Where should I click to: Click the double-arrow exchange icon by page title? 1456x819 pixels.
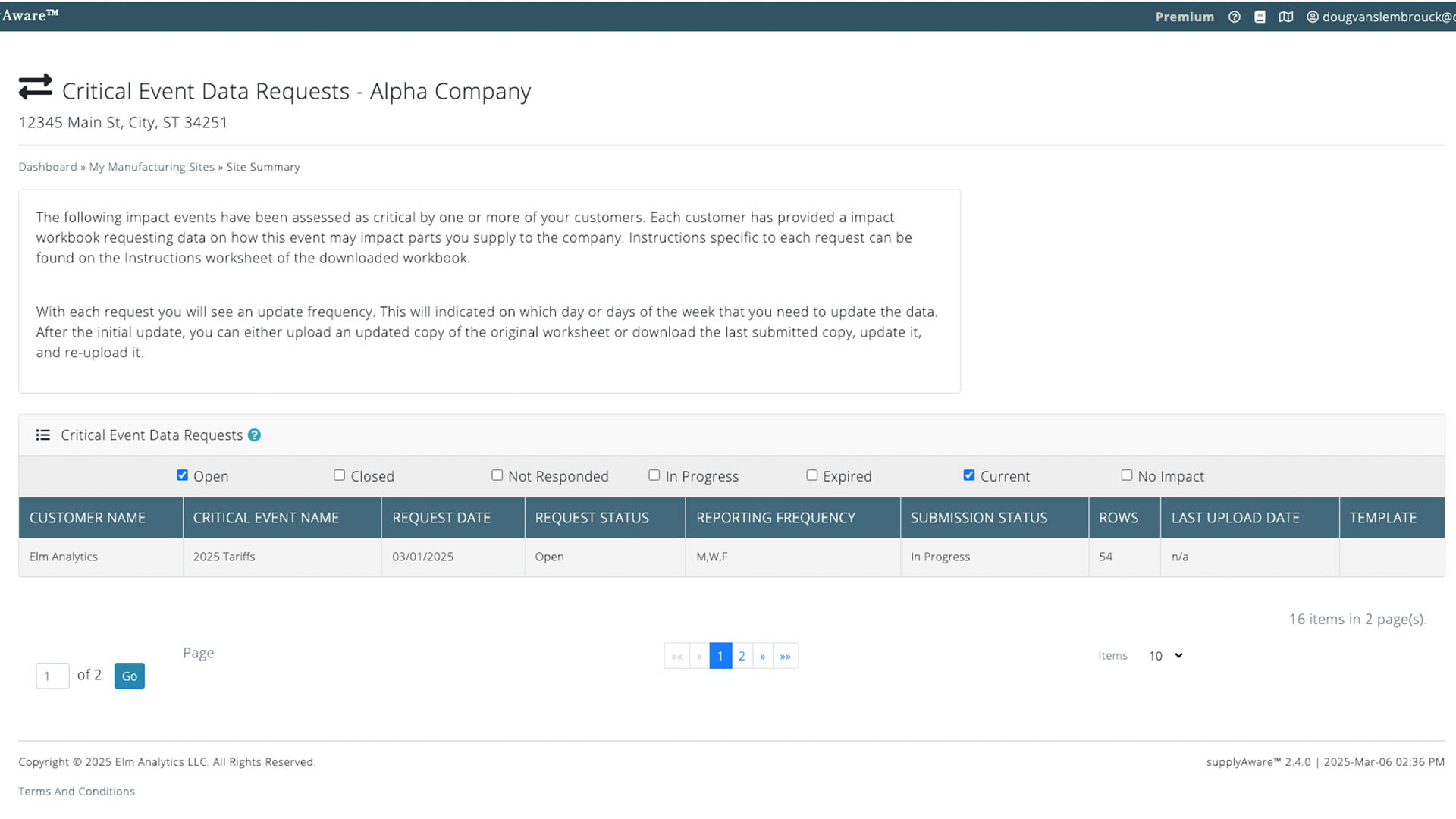tap(35, 87)
